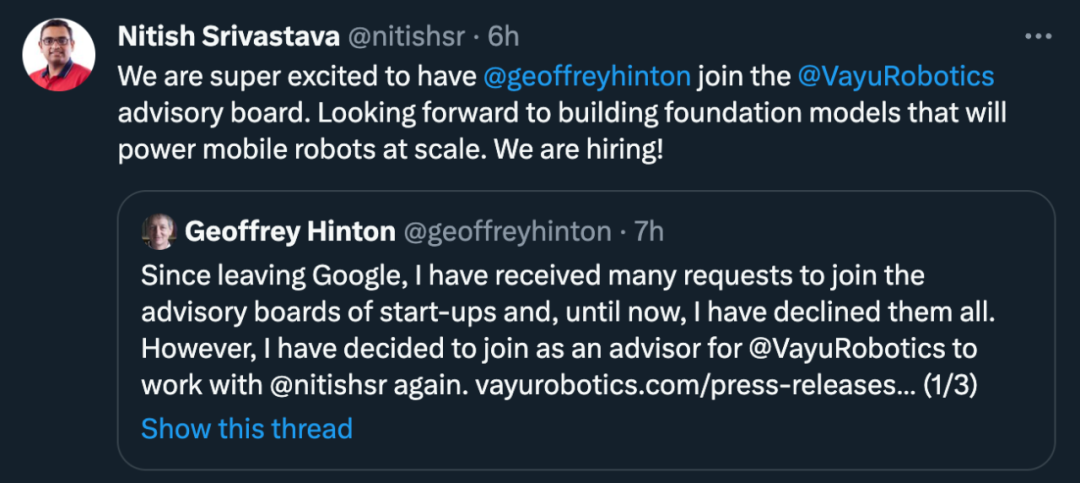Click the Nitish Srivastava display name
This screenshot has width=1080, height=483.
228,37
